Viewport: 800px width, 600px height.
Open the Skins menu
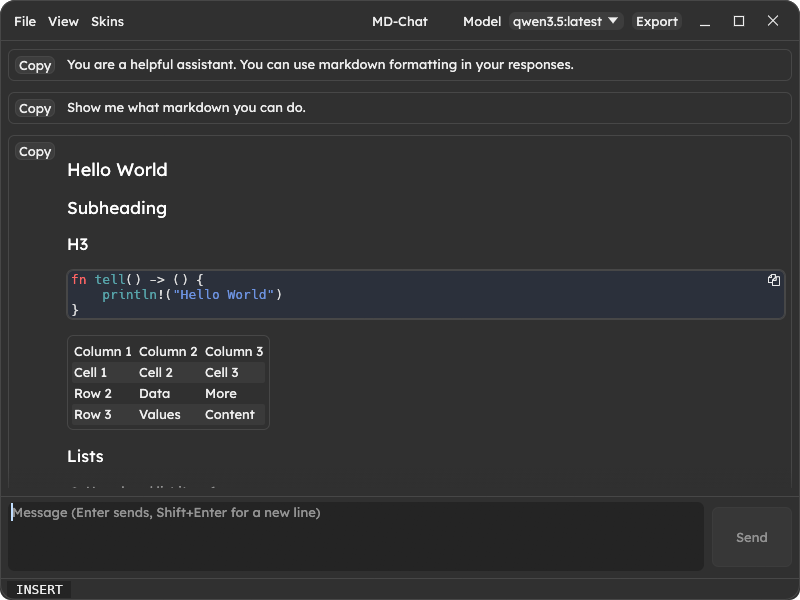pyautogui.click(x=107, y=21)
